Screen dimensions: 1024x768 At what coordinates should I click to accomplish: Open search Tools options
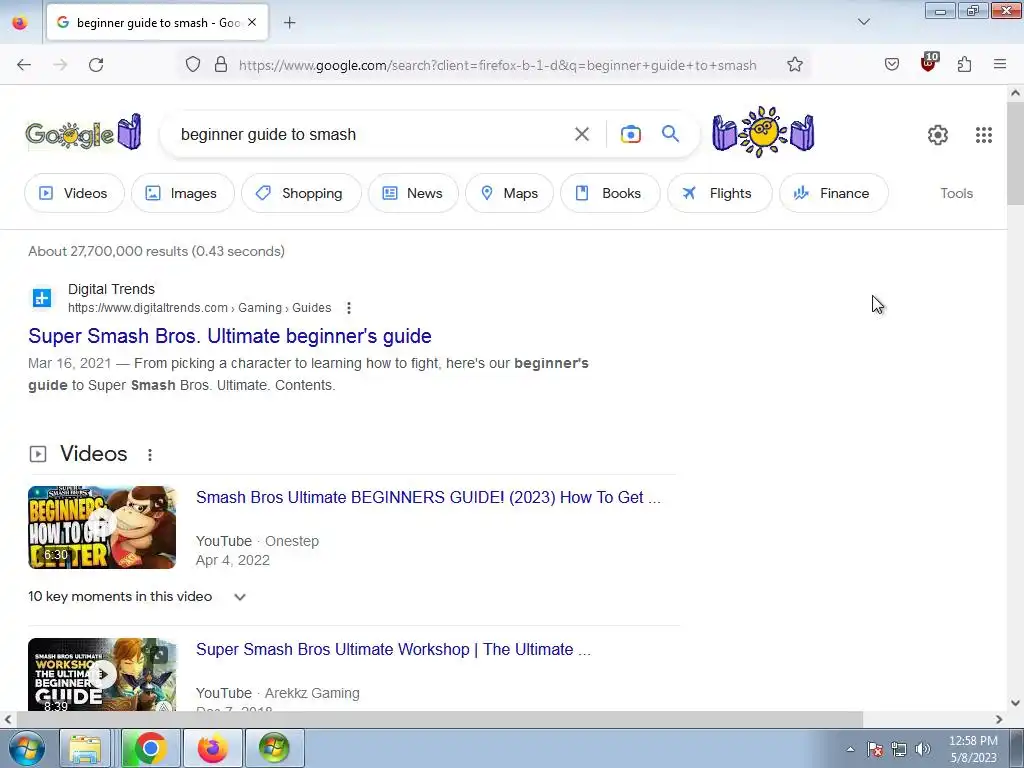tap(956, 193)
